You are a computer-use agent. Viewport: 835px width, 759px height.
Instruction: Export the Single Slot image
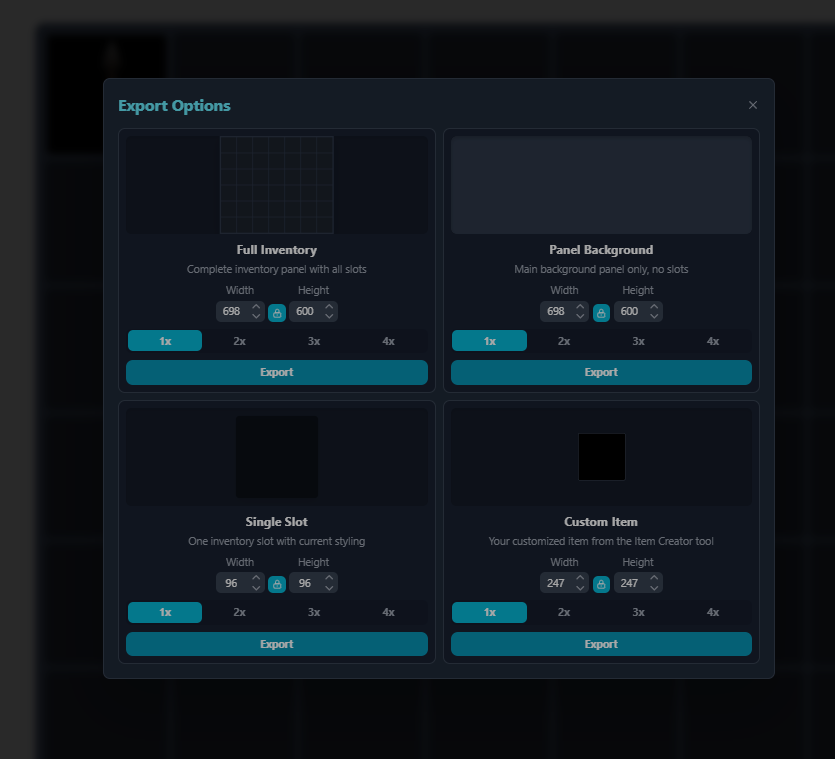tap(277, 644)
